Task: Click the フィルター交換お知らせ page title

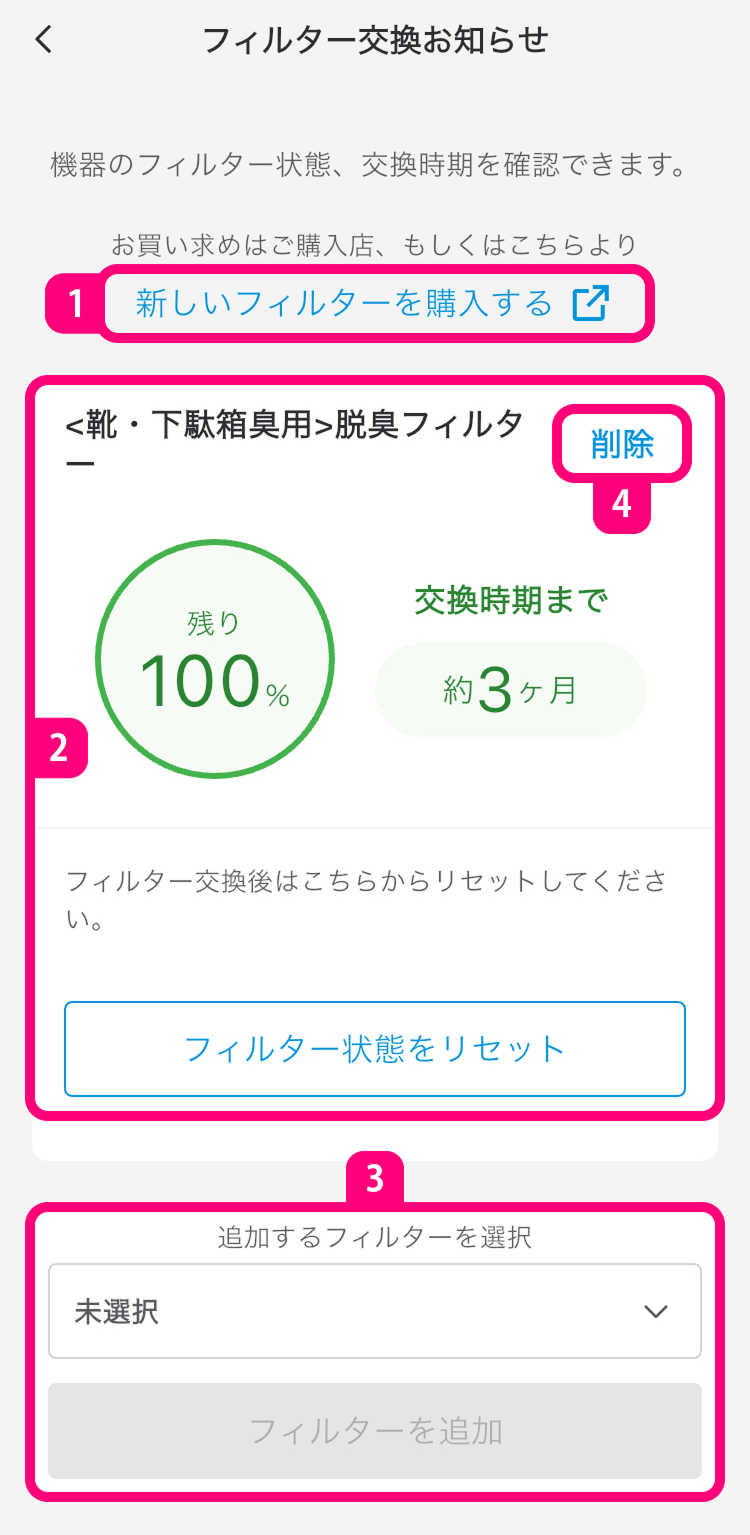Action: coord(375,40)
